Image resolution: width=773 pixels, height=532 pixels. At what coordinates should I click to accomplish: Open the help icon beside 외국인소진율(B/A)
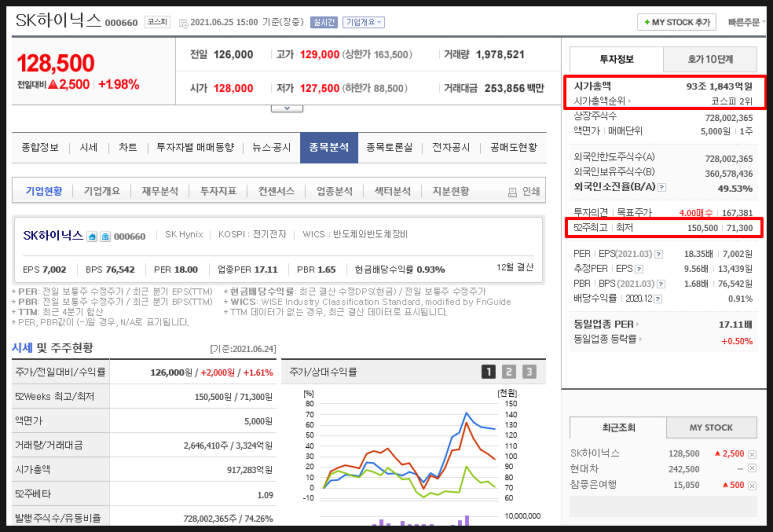click(662, 187)
